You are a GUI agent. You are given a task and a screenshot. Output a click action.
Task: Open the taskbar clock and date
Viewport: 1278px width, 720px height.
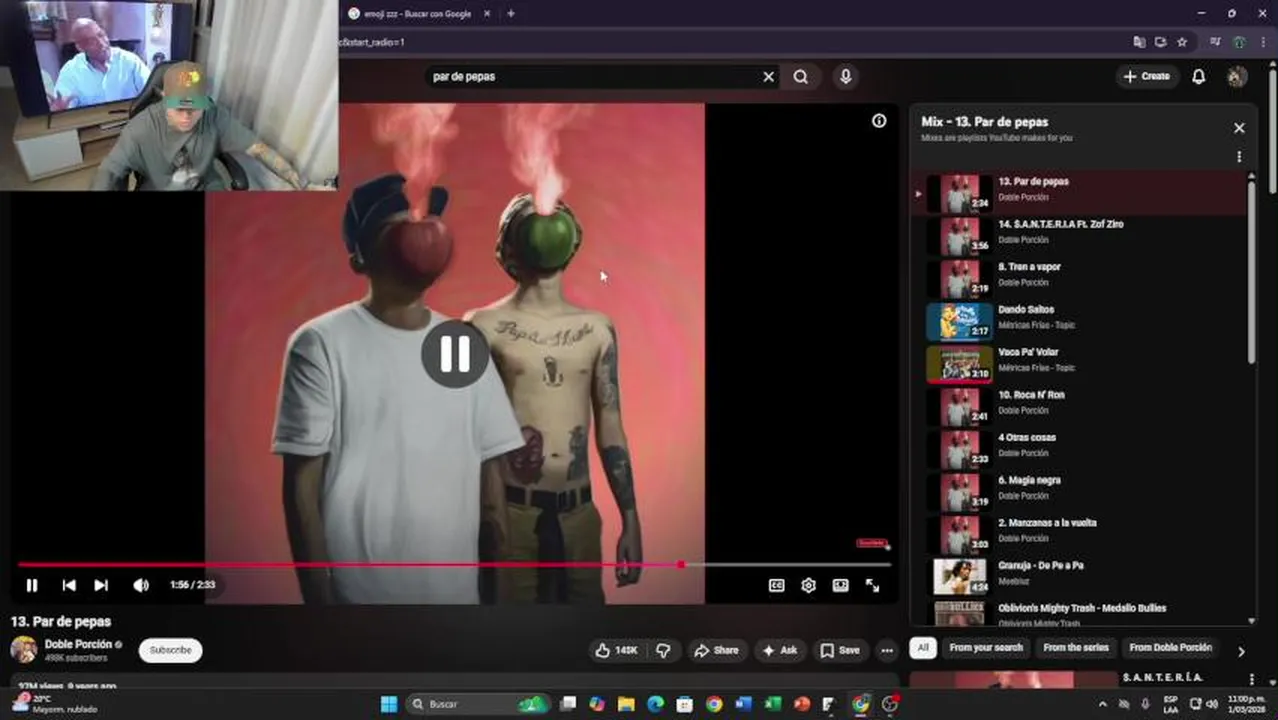pos(1246,704)
